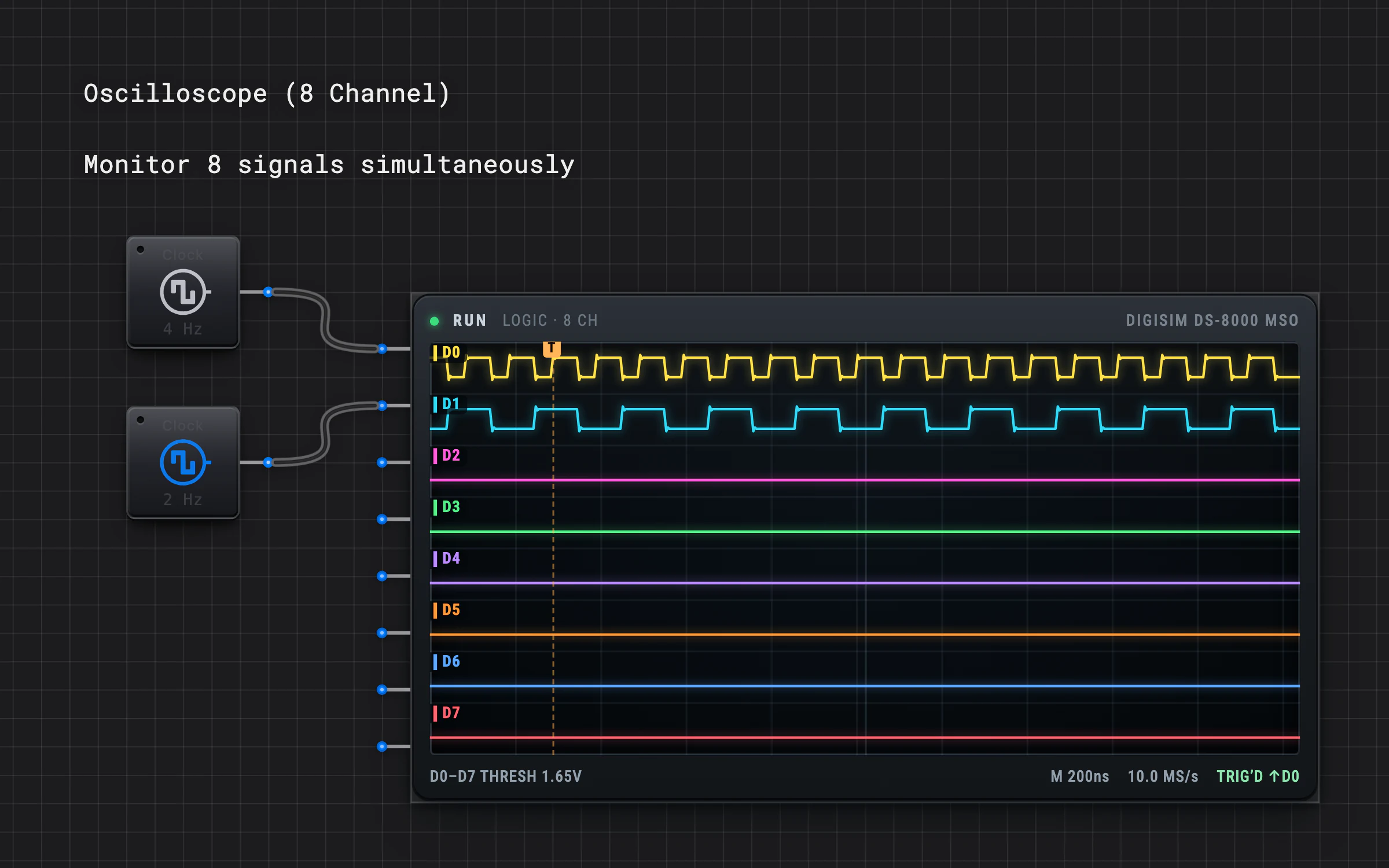Select the oscilloscope D5 input pin

382,632
